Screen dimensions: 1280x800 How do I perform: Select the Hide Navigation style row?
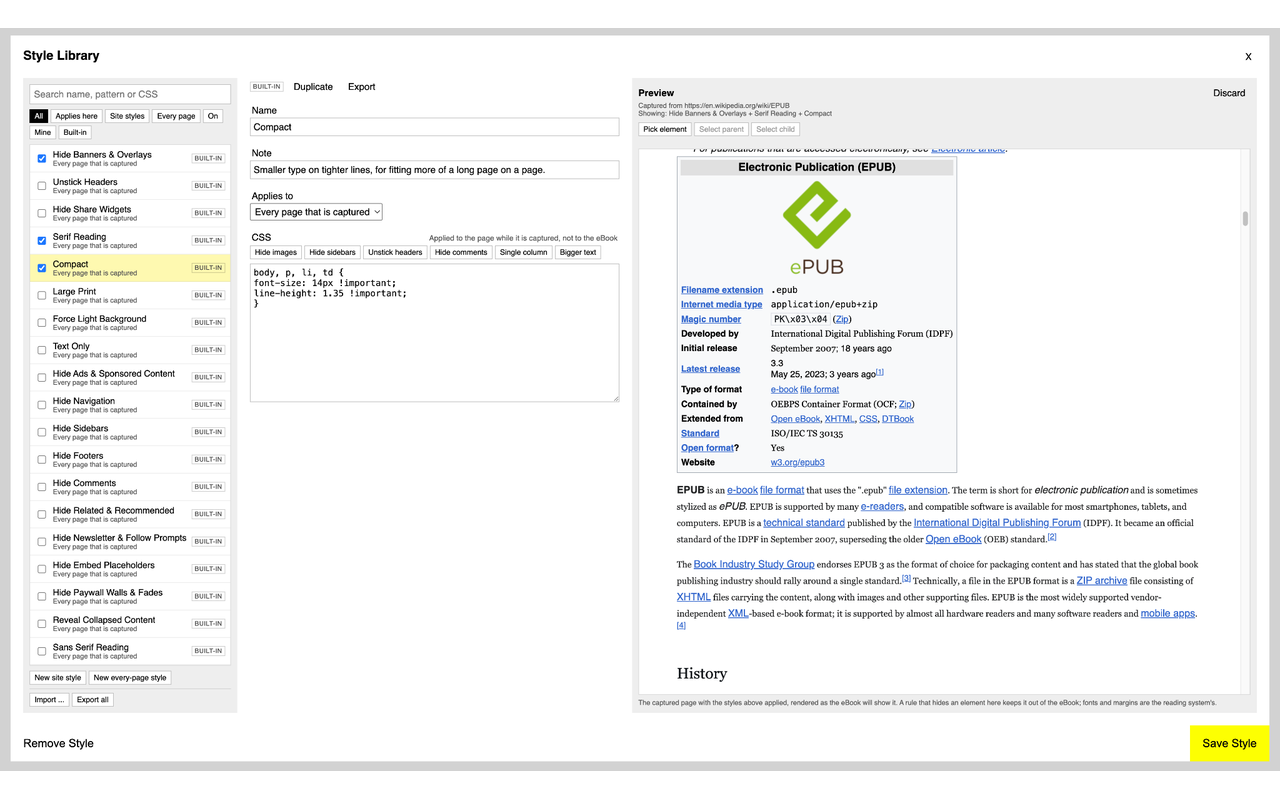[x=130, y=405]
